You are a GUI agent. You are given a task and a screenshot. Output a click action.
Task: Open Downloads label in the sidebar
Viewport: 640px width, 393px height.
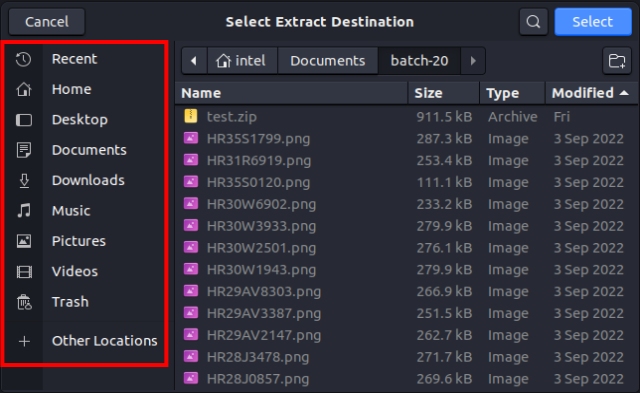[x=88, y=180]
